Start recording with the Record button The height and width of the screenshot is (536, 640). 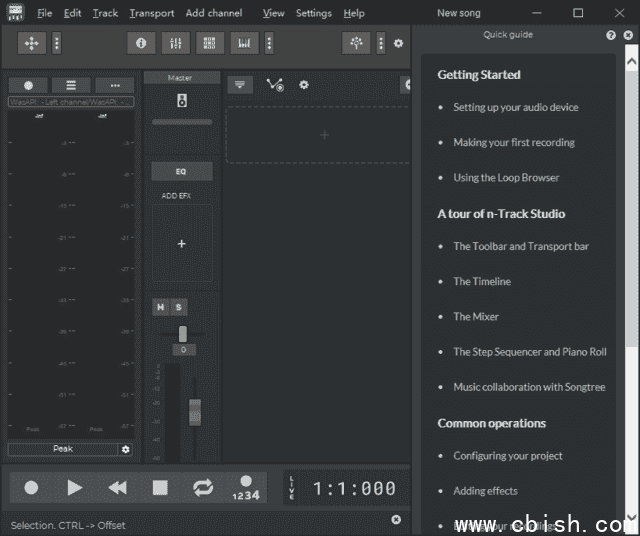pos(31,487)
